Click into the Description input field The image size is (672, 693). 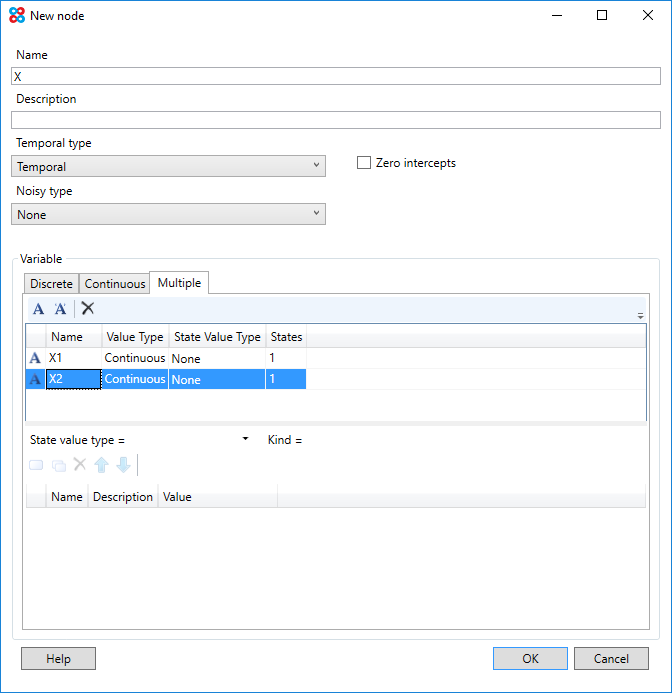[x=336, y=120]
